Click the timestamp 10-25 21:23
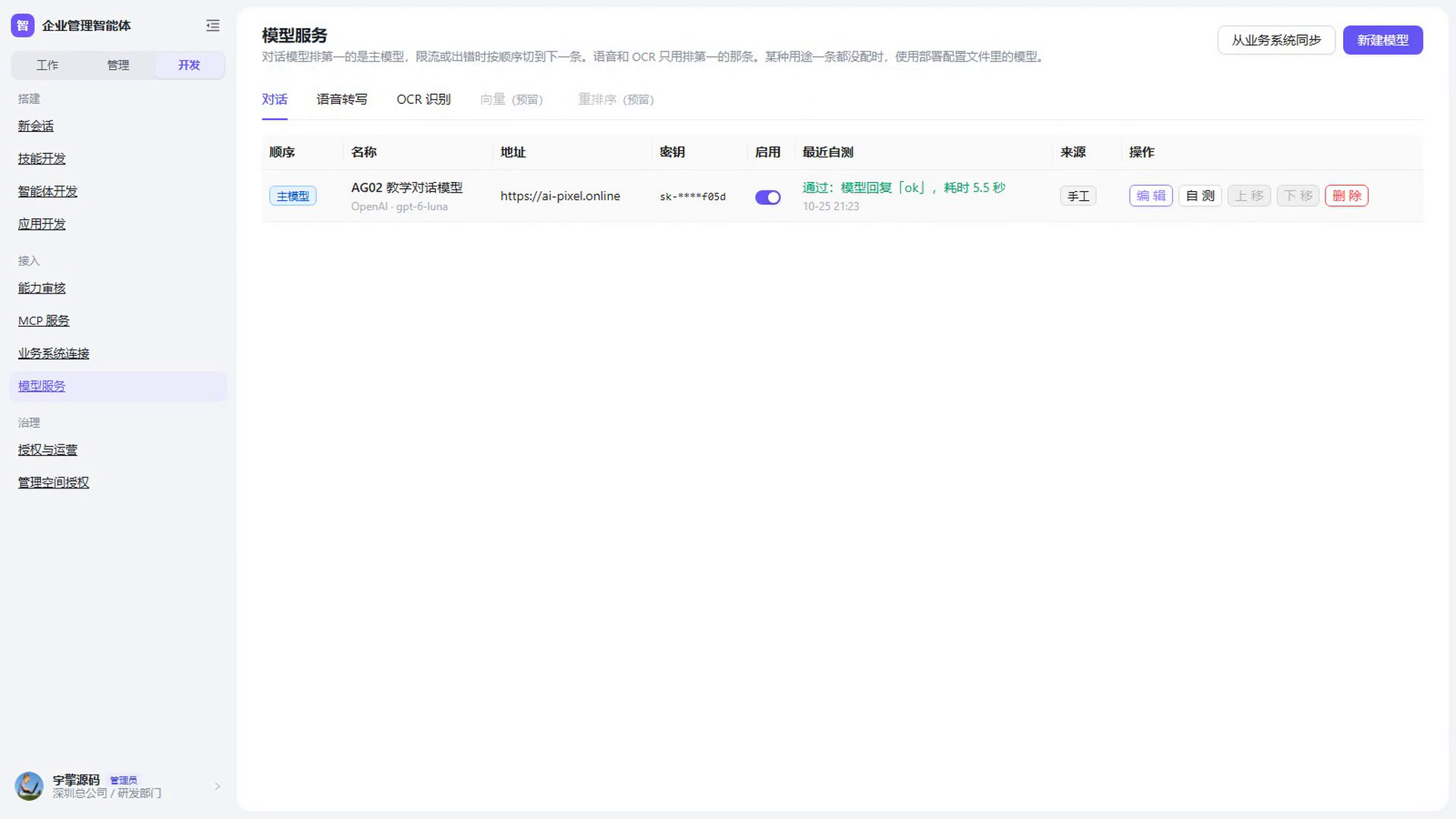Viewport: 1456px width, 819px height. [x=831, y=206]
